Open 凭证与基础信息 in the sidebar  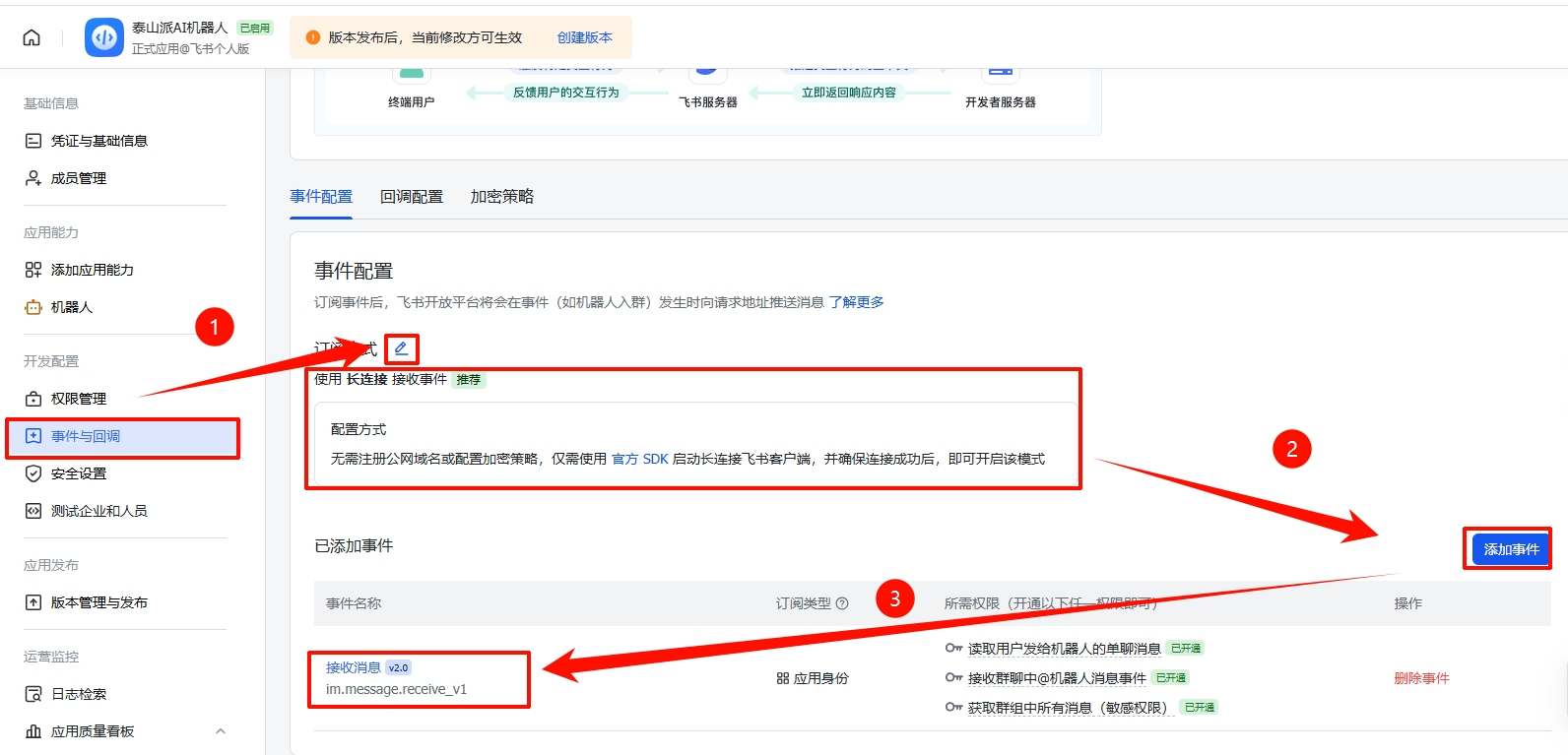pyautogui.click(x=99, y=141)
